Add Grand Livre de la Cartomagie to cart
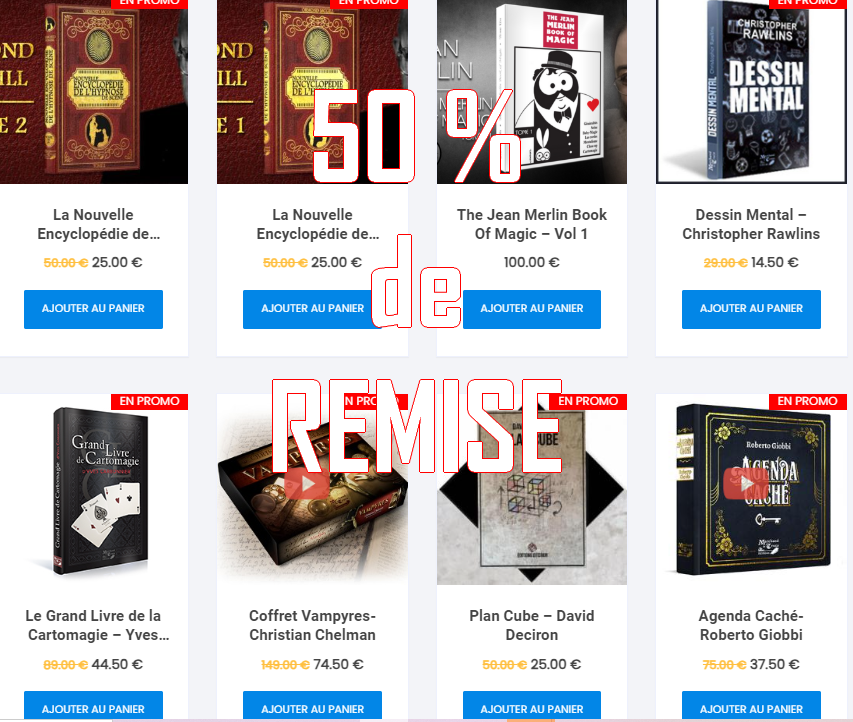This screenshot has width=853, height=722. [x=93, y=706]
